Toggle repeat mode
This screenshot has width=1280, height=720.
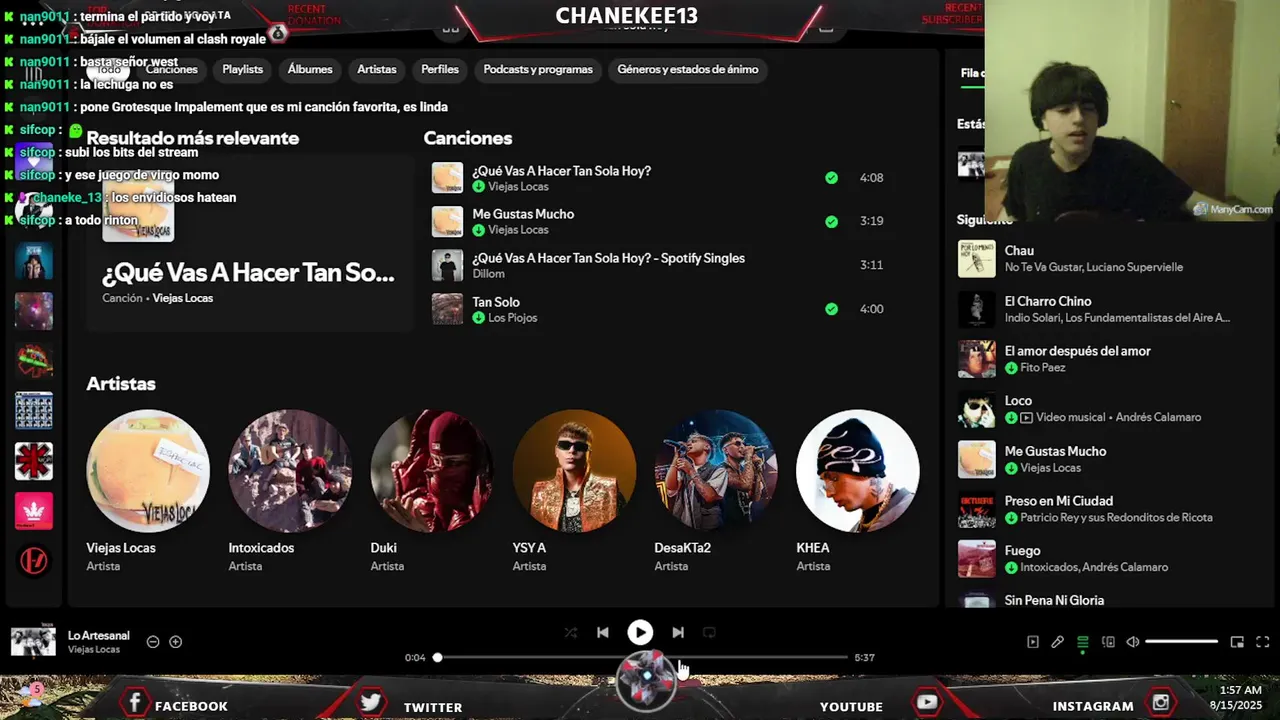[x=709, y=632]
